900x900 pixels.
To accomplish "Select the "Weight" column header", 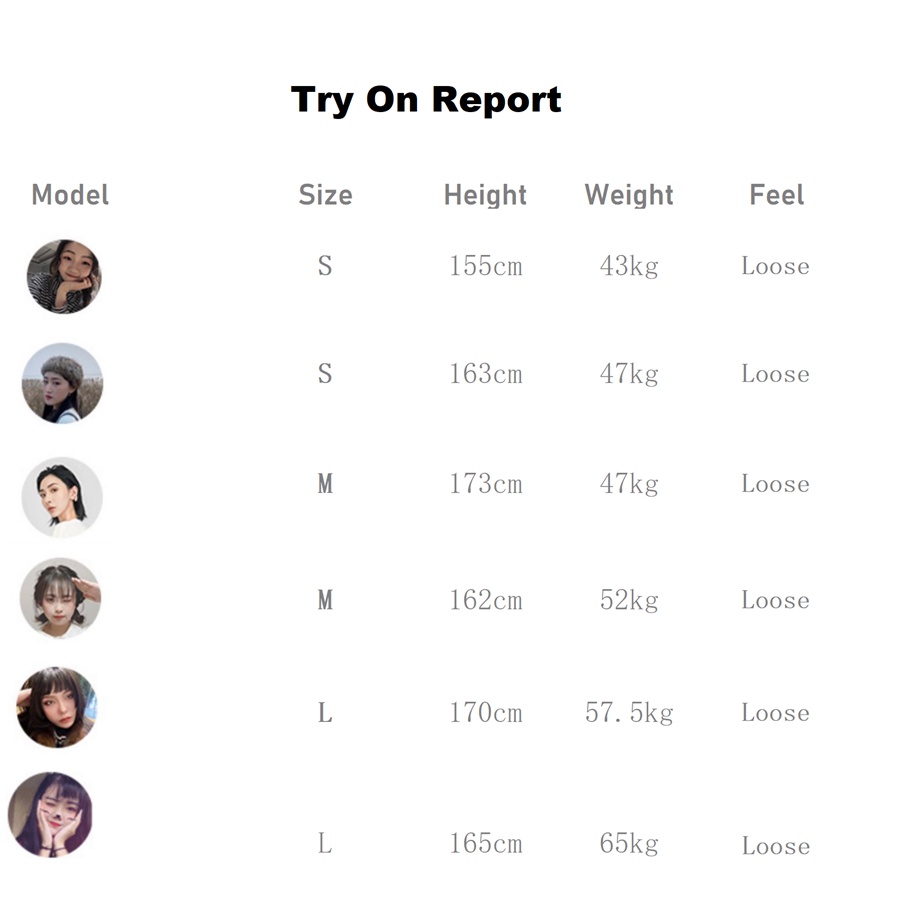I will coord(629,195).
